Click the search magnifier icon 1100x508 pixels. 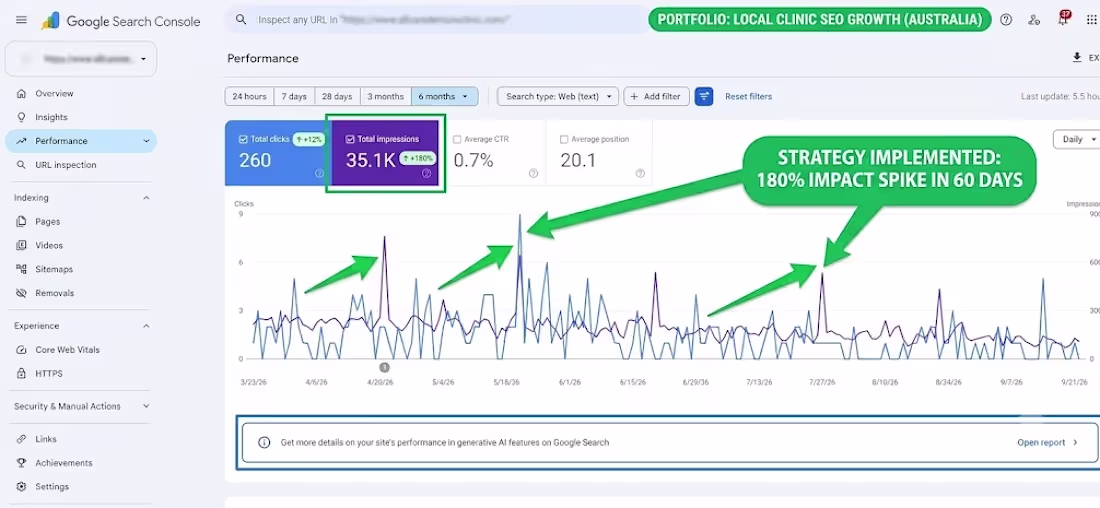tap(241, 20)
